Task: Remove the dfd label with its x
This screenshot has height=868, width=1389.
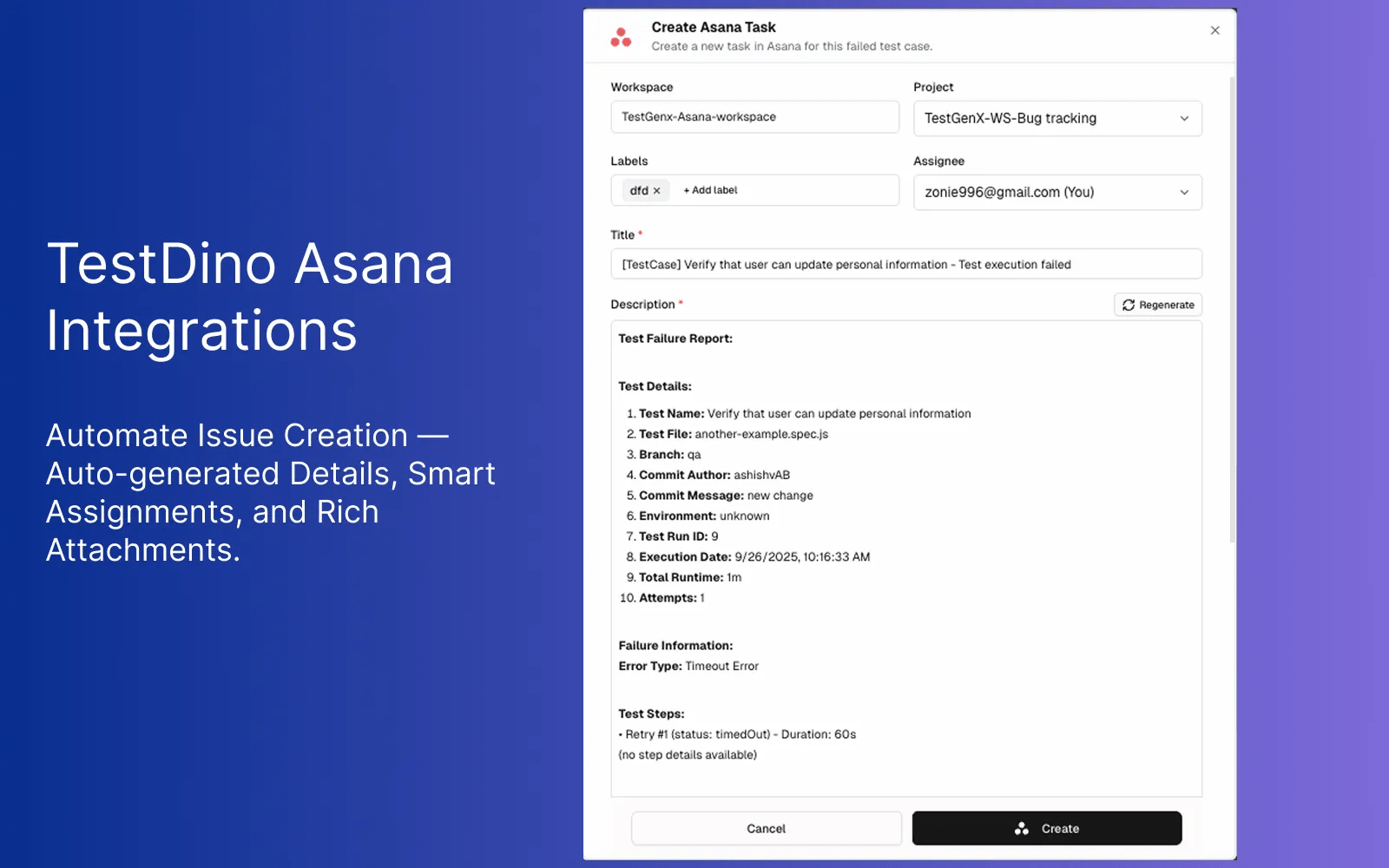Action: coord(657,191)
